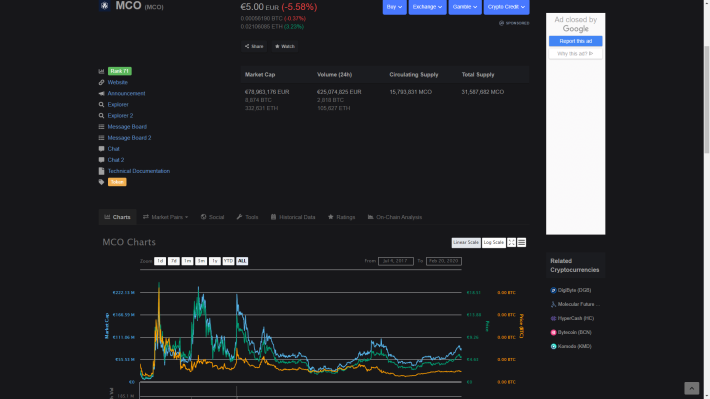This screenshot has height=399, width=710.
Task: Switch to the Historical Data tab
Action: 293,217
